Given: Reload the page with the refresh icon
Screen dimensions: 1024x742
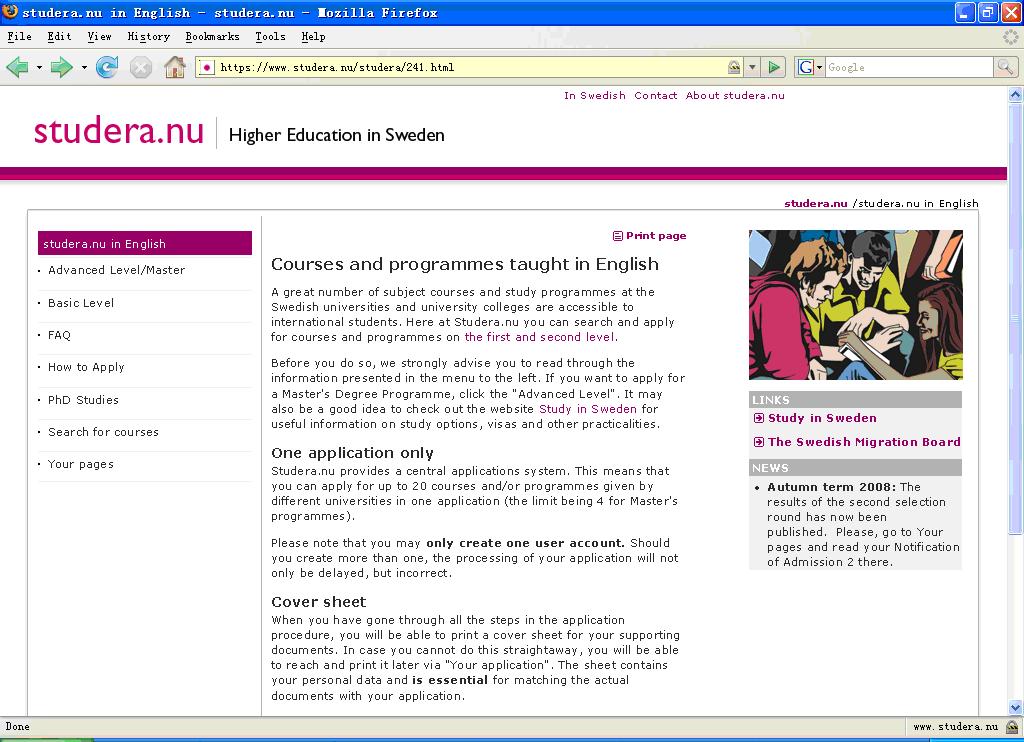Looking at the screenshot, I should click(x=106, y=67).
